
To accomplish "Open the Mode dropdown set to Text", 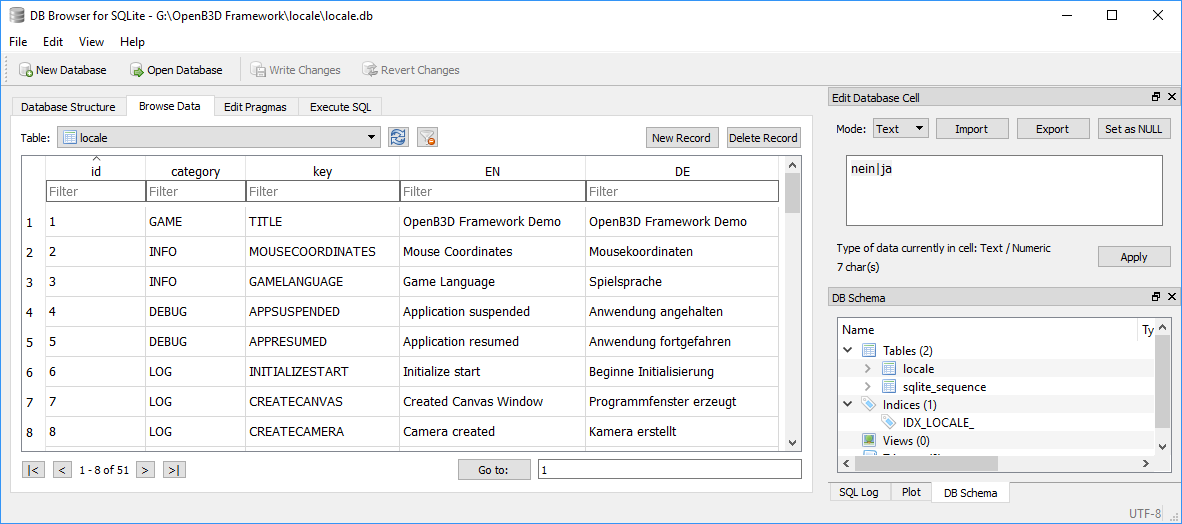I will [x=901, y=129].
